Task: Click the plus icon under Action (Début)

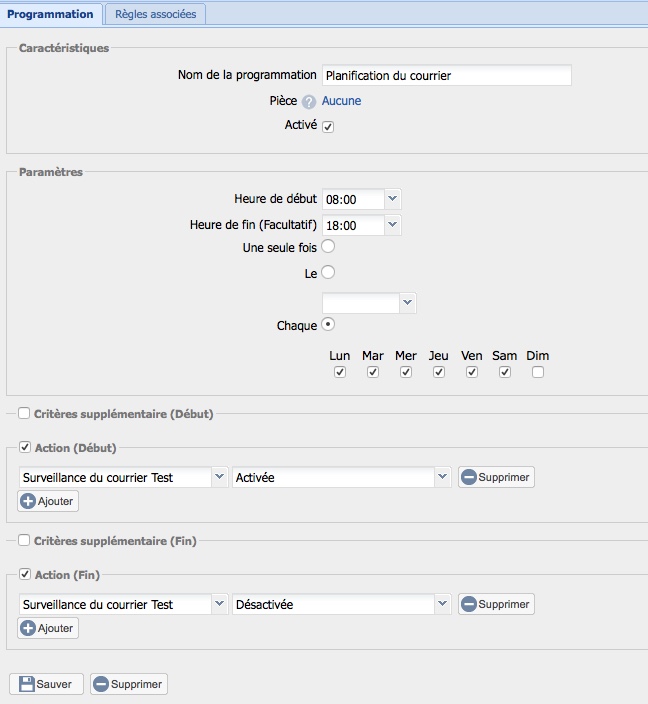Action: point(28,501)
